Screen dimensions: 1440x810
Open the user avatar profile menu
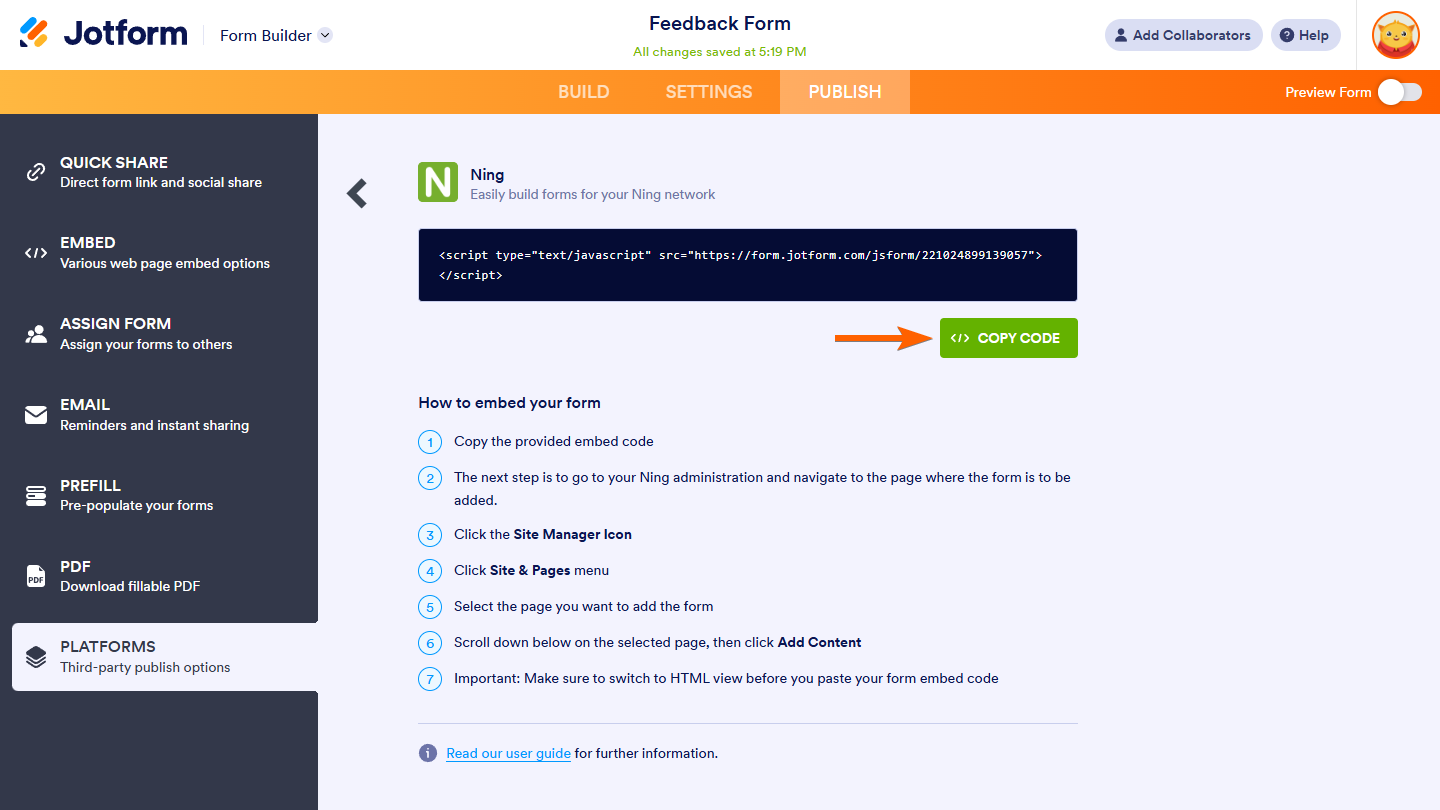1395,35
